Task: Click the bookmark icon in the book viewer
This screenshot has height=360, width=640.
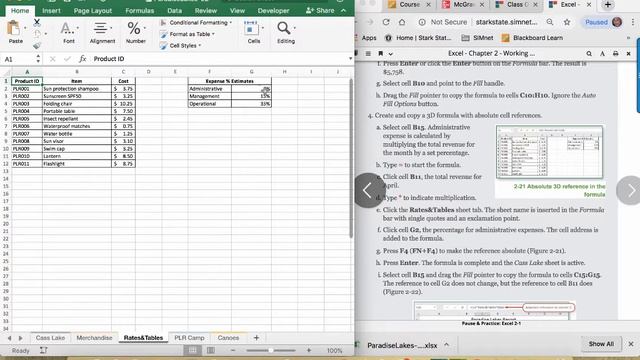Action: tap(380, 53)
